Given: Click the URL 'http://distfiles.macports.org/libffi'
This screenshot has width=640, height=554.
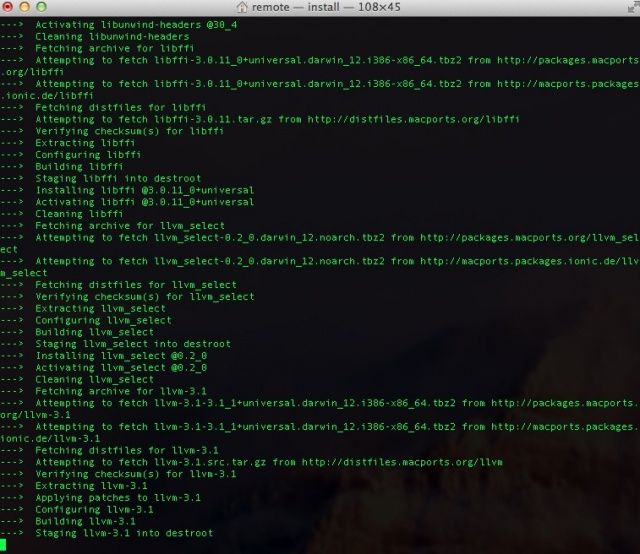Looking at the screenshot, I should [413, 120].
